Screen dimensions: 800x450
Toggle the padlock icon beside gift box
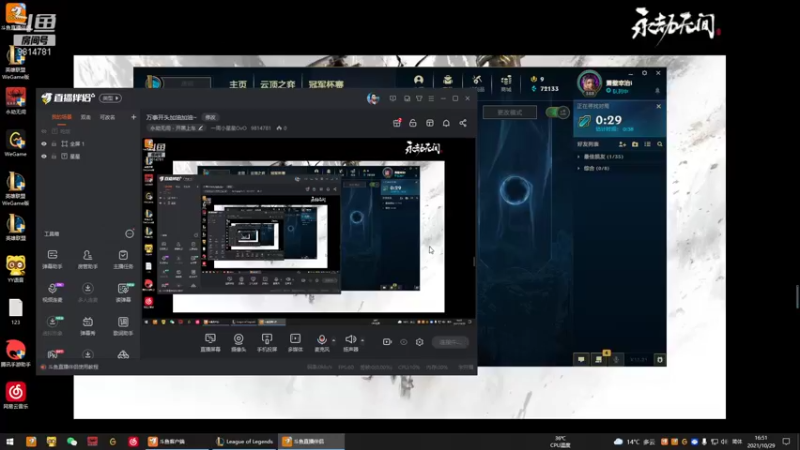(413, 123)
